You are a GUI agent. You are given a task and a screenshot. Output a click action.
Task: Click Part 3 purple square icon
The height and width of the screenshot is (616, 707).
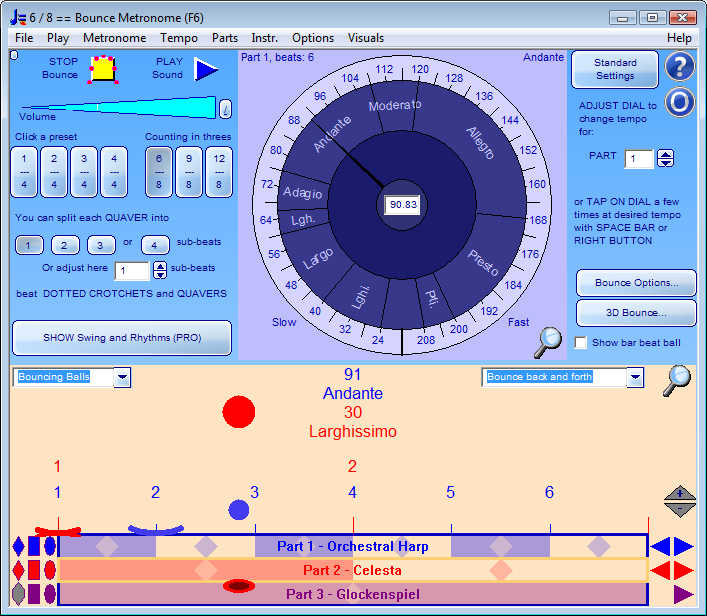(x=34, y=594)
